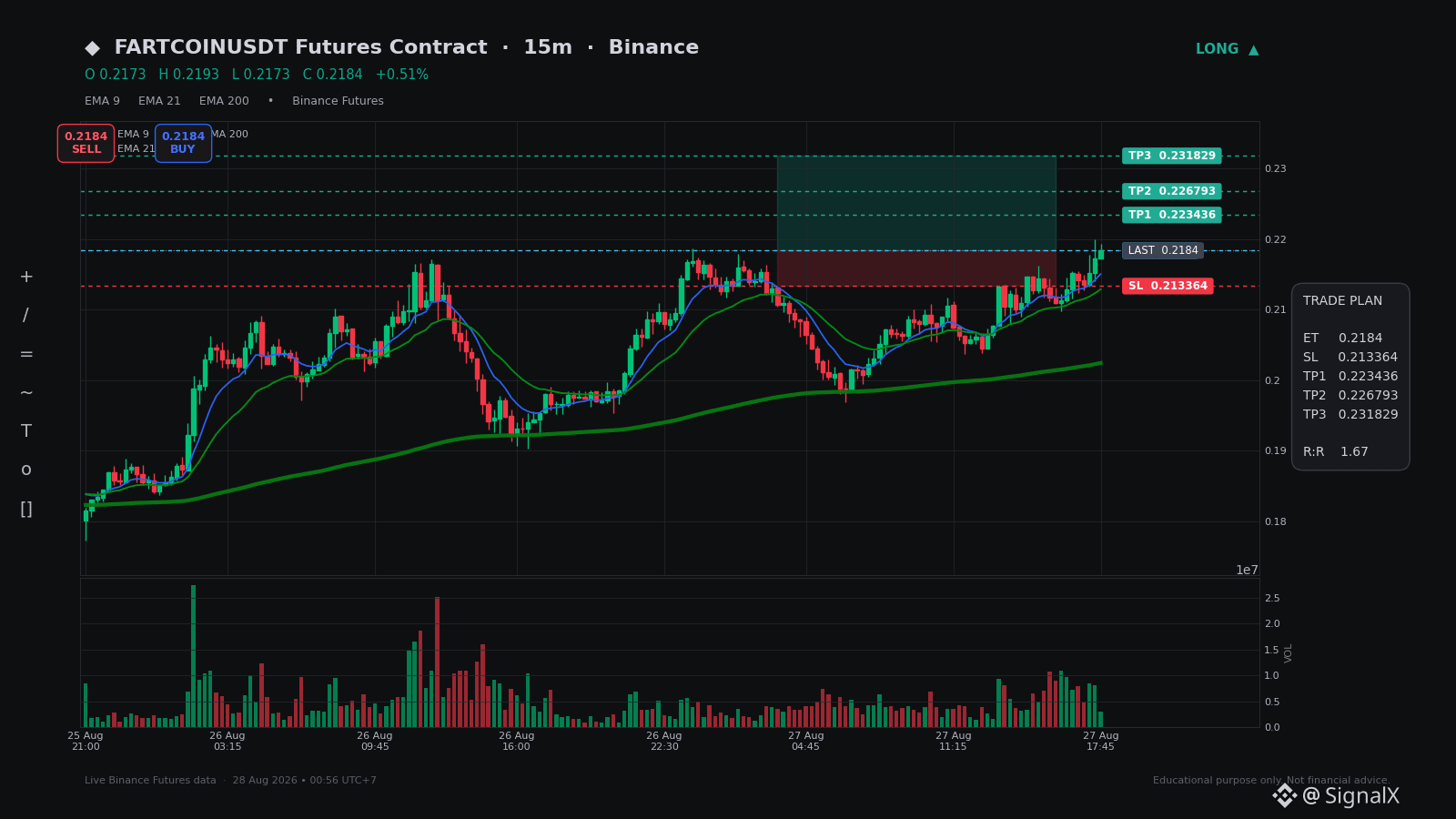Screen dimensions: 1456x819
Task: Click the red stop-loss zone rectangle
Action: point(916,268)
